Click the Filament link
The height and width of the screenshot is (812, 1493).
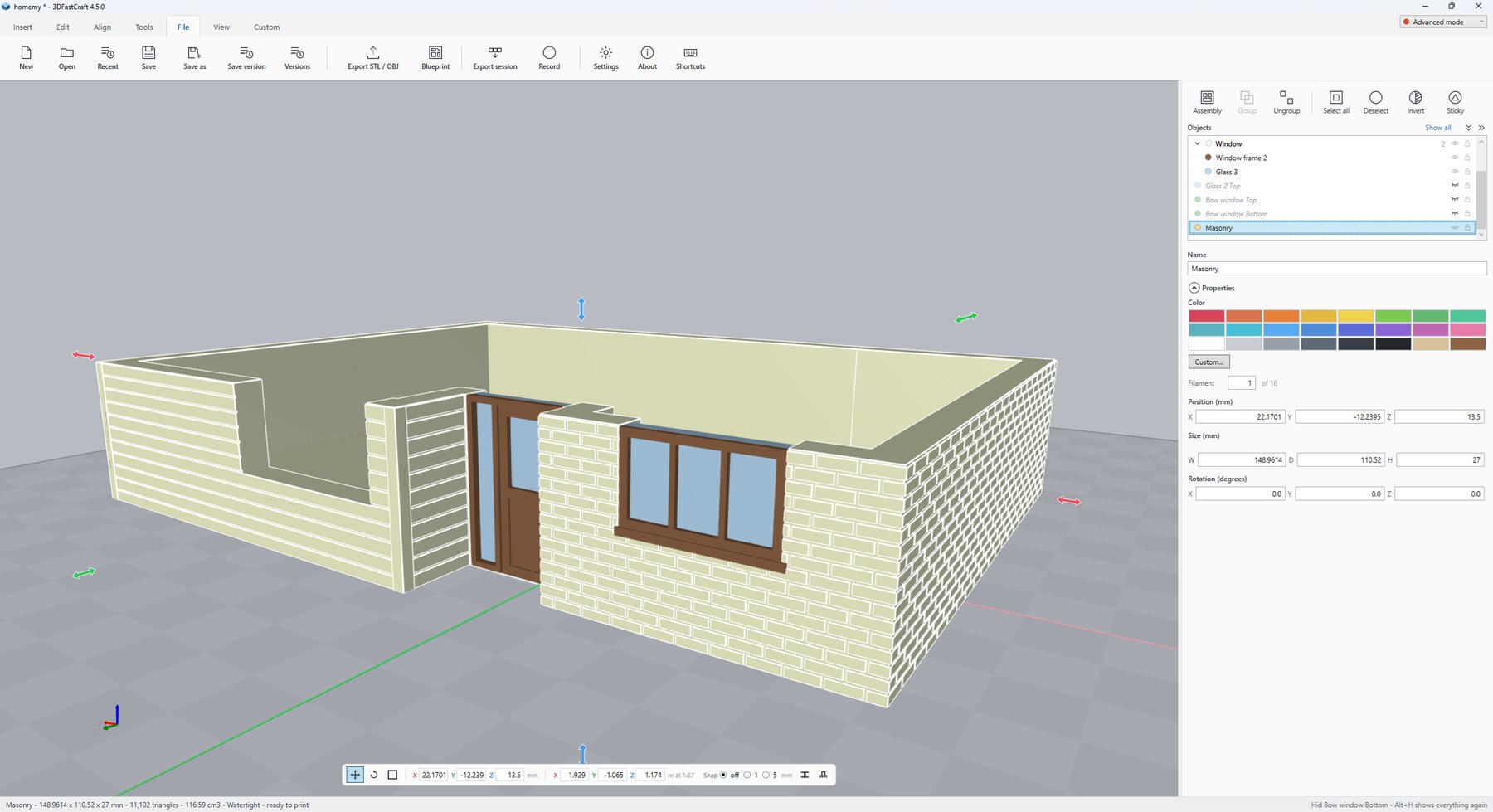[x=1201, y=383]
